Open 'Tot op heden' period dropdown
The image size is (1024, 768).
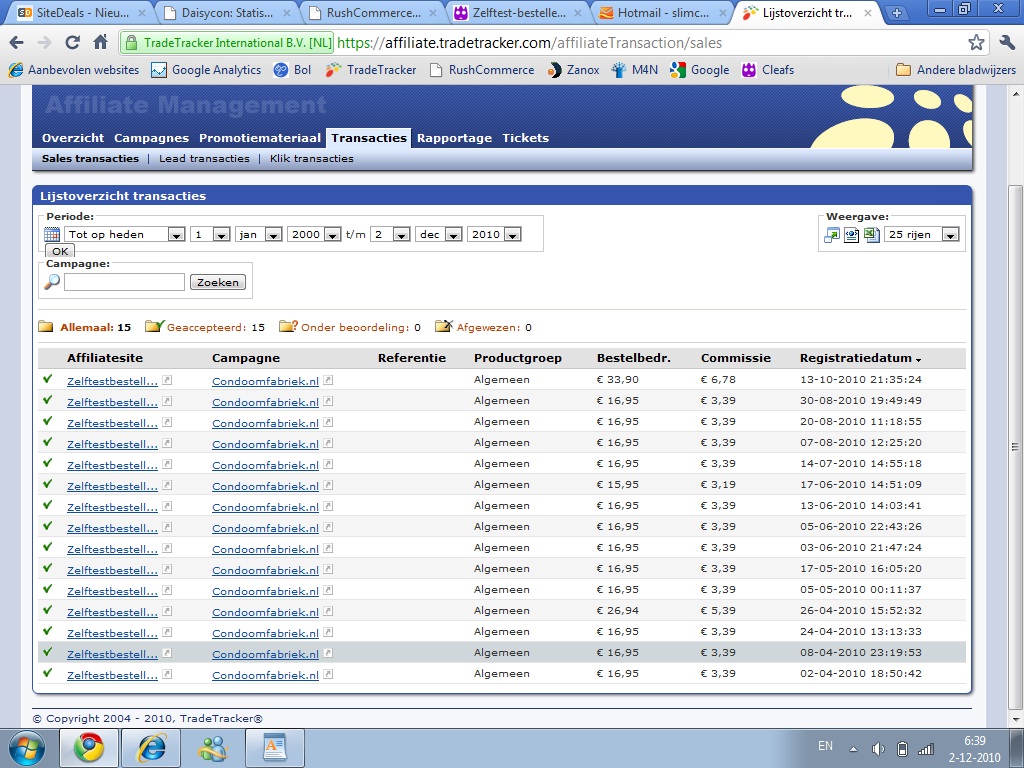[x=125, y=234]
